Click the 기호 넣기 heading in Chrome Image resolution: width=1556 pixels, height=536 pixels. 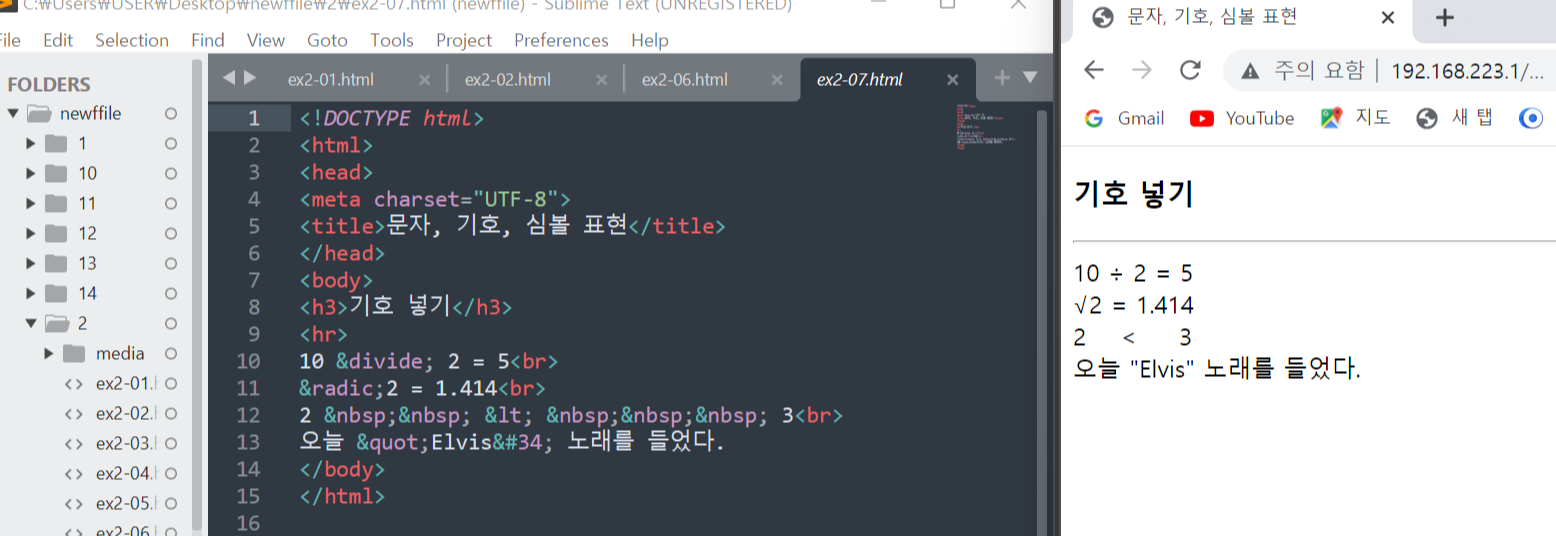pos(1134,193)
